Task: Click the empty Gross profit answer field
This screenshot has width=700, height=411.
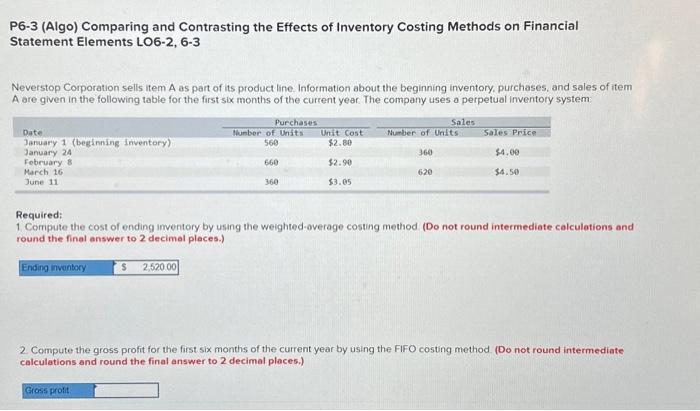Action: pyautogui.click(x=126, y=390)
